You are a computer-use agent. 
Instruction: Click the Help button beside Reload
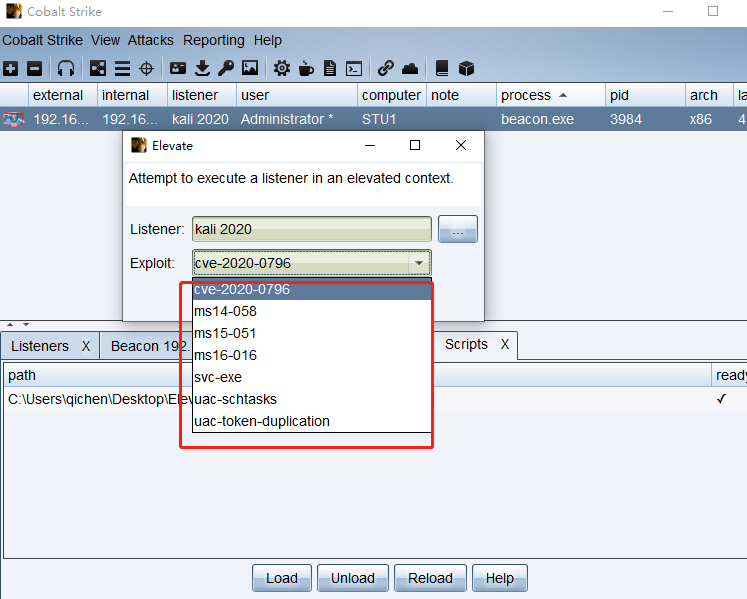click(500, 578)
